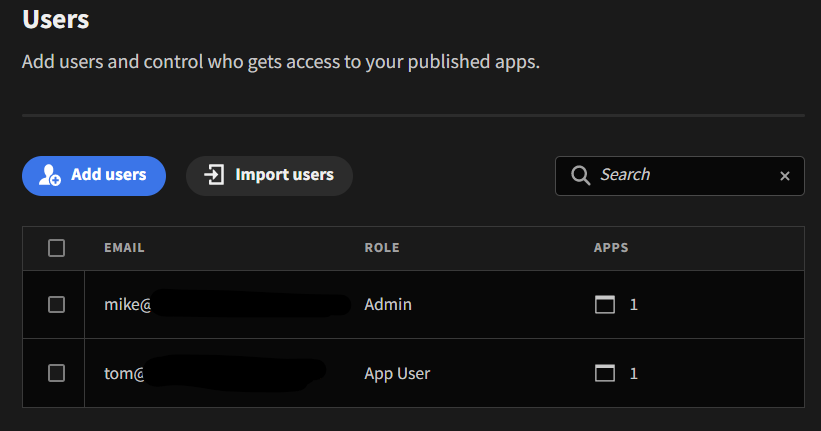This screenshot has height=431, width=821.
Task: Tick the select-all checkbox in the table header
Action: (x=56, y=248)
